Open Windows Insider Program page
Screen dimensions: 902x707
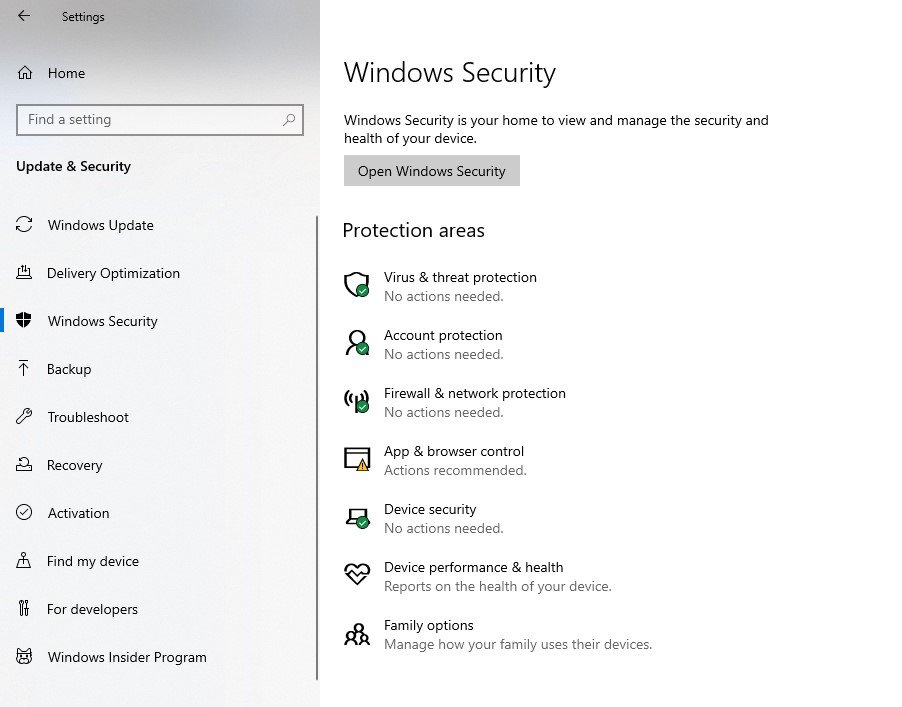point(127,657)
